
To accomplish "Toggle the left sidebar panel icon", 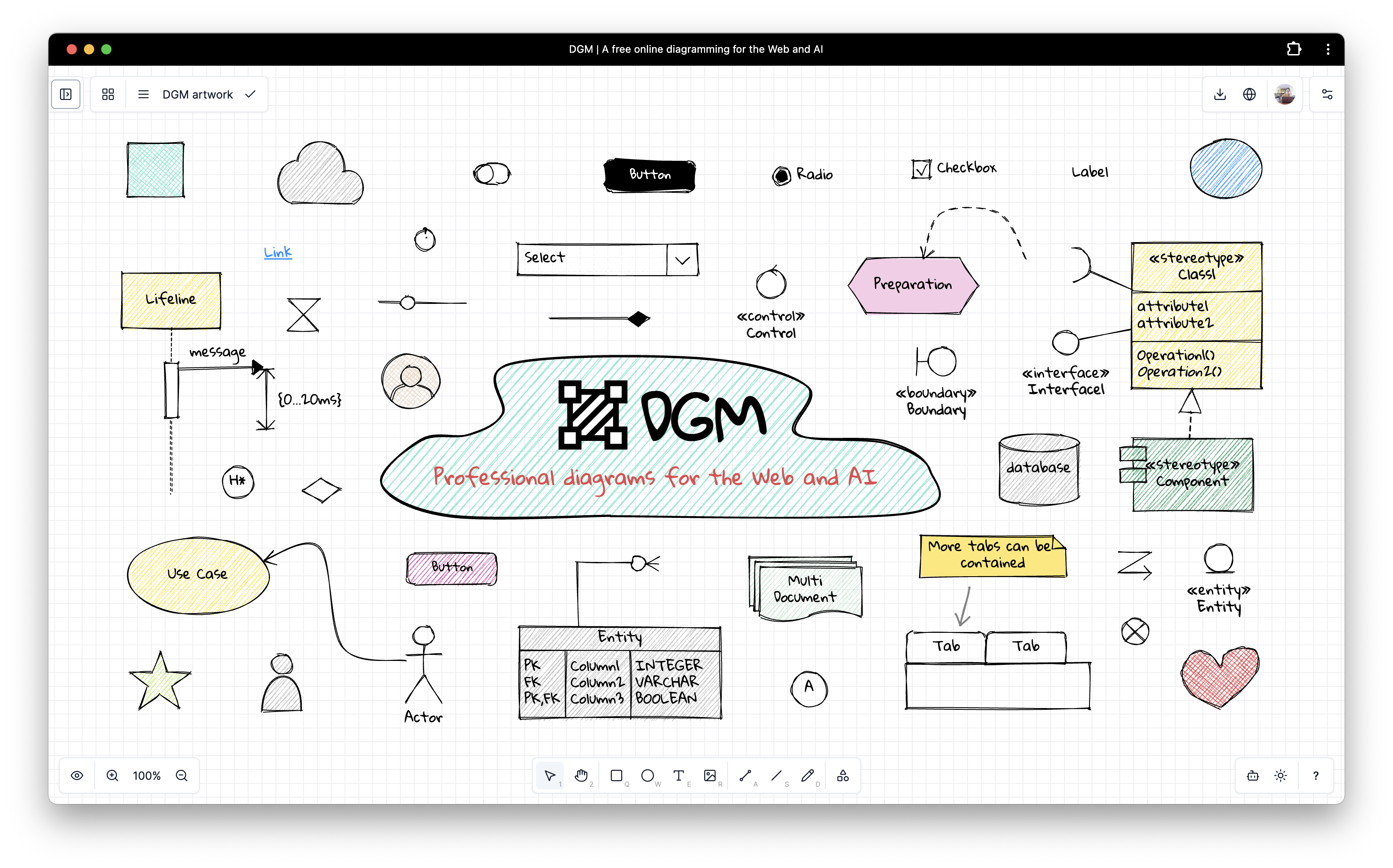I will click(66, 94).
